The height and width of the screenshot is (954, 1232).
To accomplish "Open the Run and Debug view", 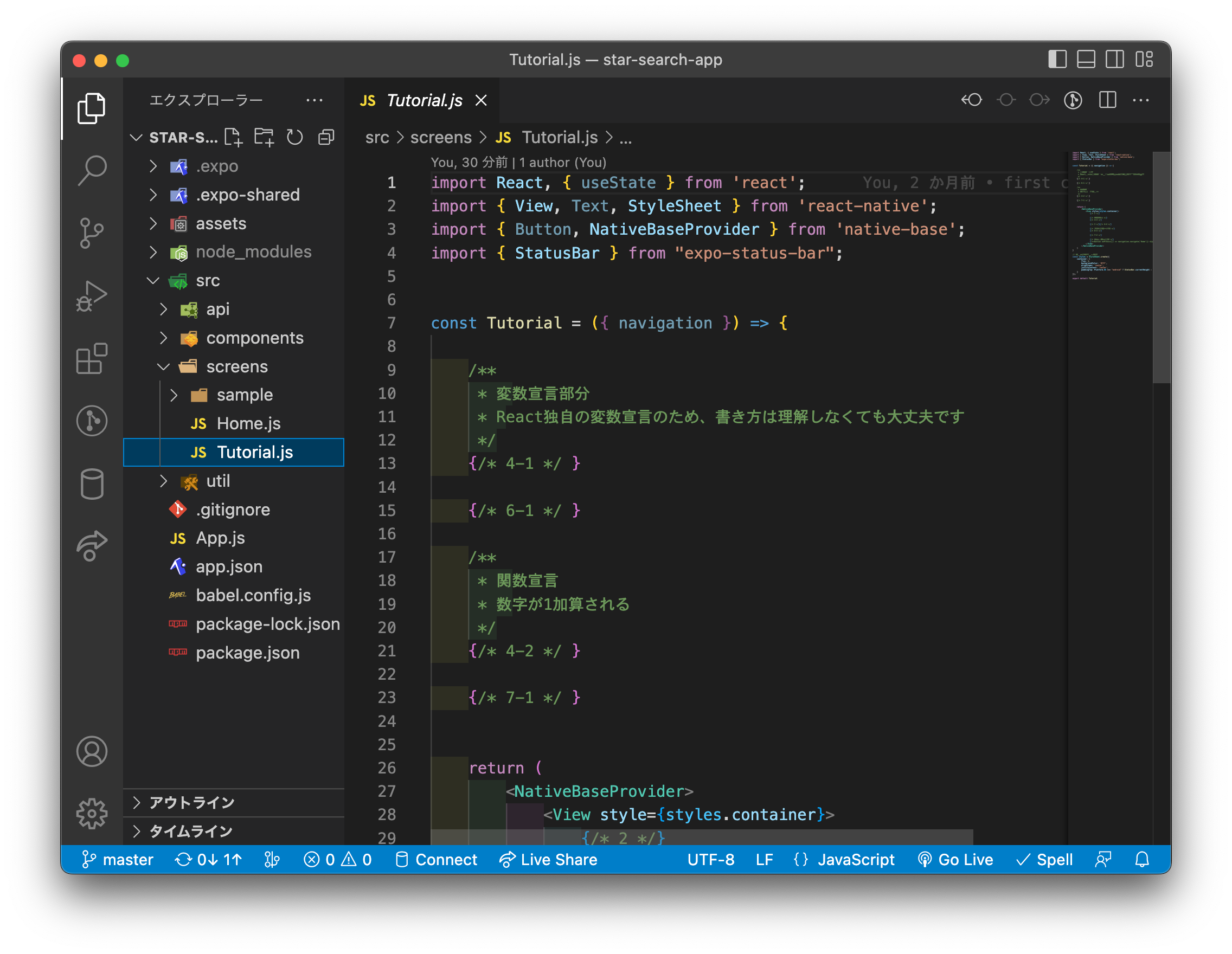I will (x=92, y=295).
